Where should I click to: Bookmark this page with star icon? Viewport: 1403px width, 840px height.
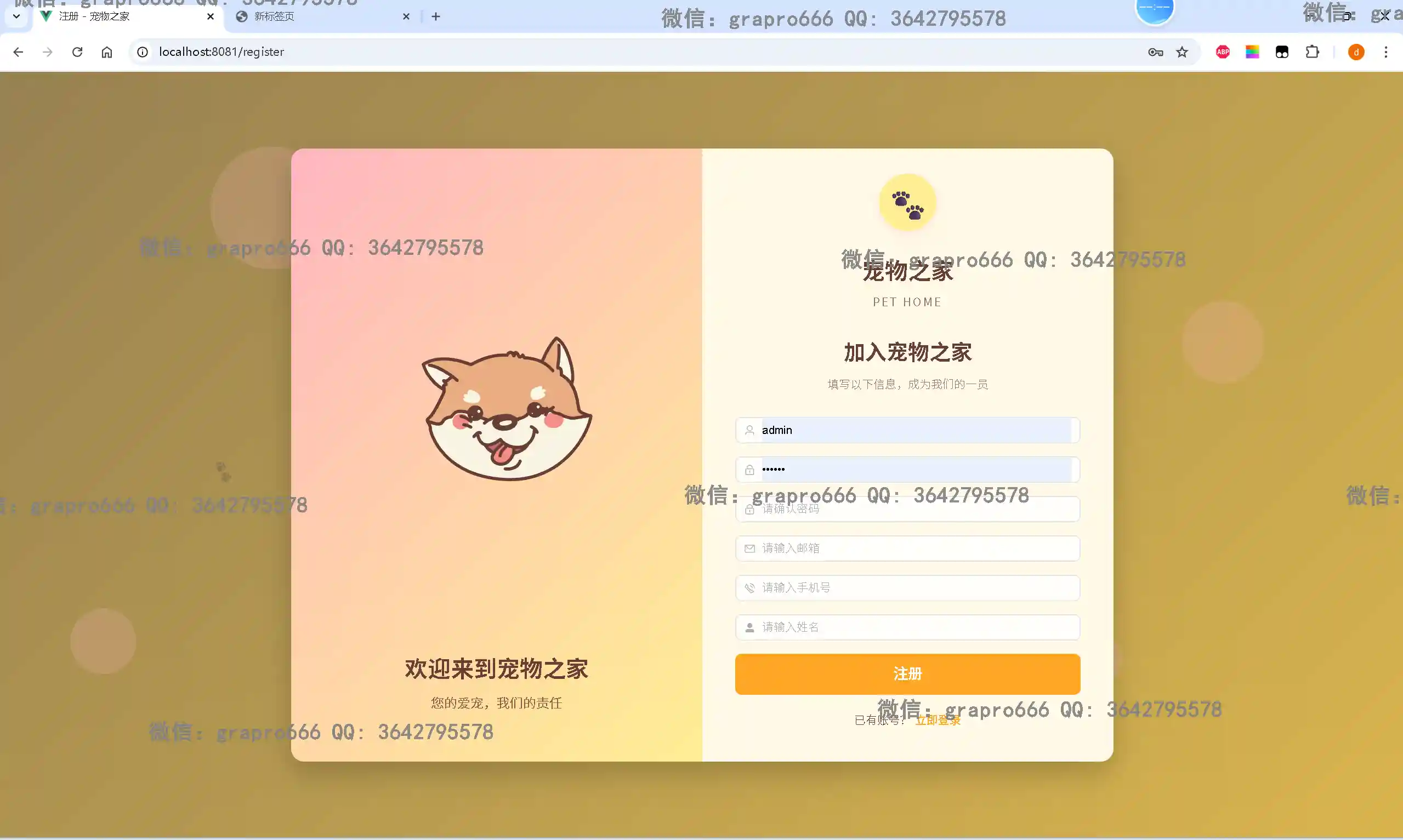[x=1182, y=52]
